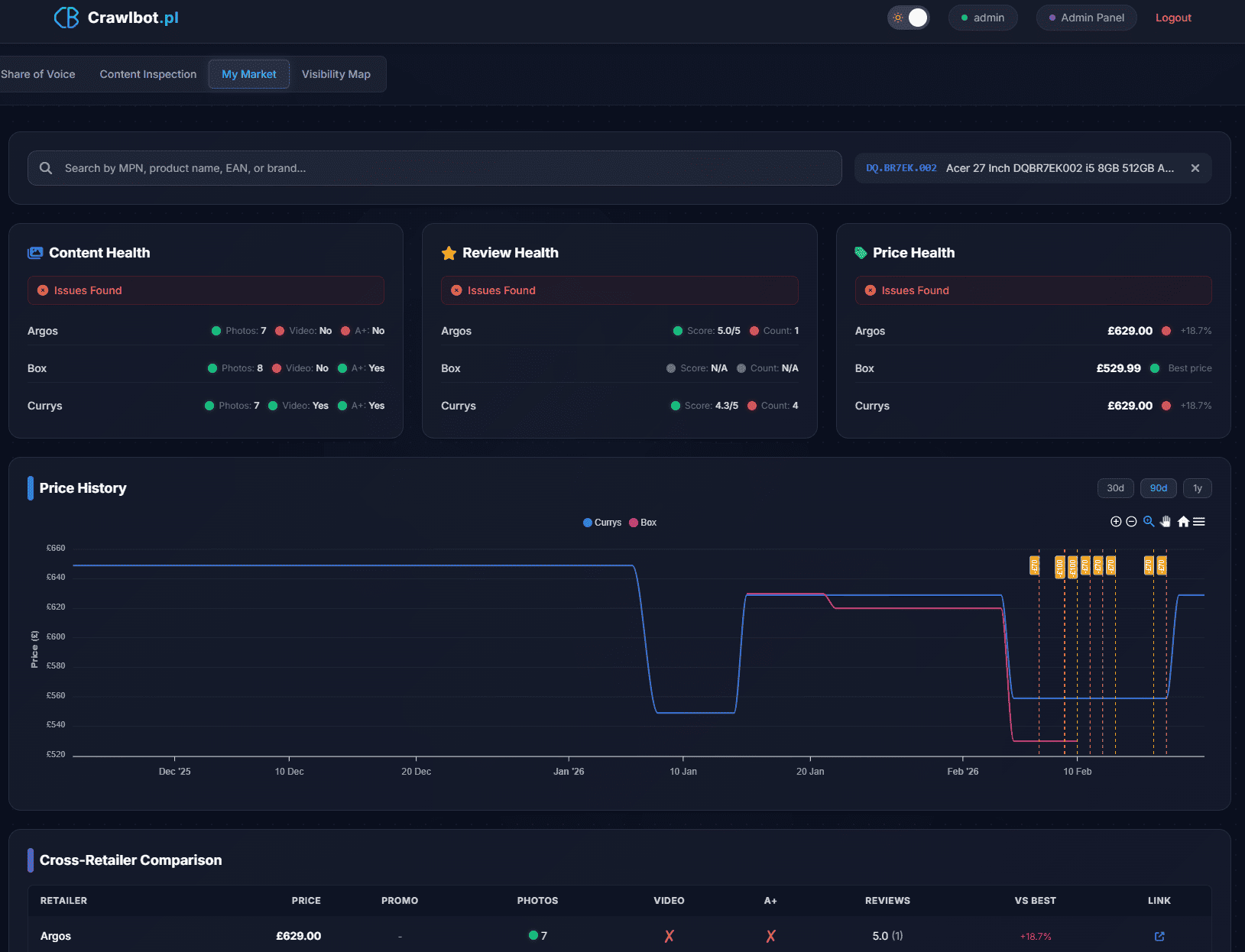Click the product search input field
The width and height of the screenshot is (1245, 952).
[434, 168]
